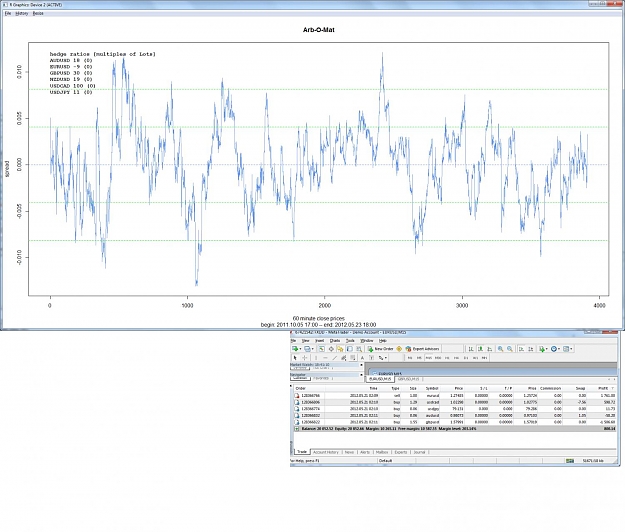The image size is (625, 532).
Task: Select the GBPUSD,M15 chart tab
Action: click(408, 379)
